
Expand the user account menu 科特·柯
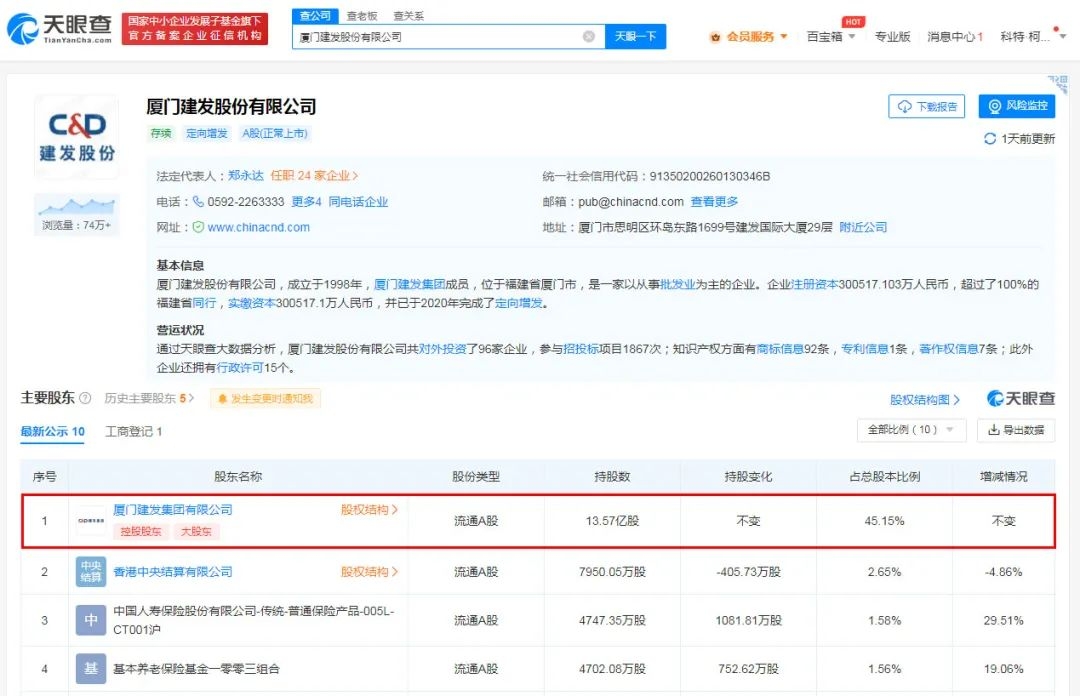click(x=1032, y=37)
